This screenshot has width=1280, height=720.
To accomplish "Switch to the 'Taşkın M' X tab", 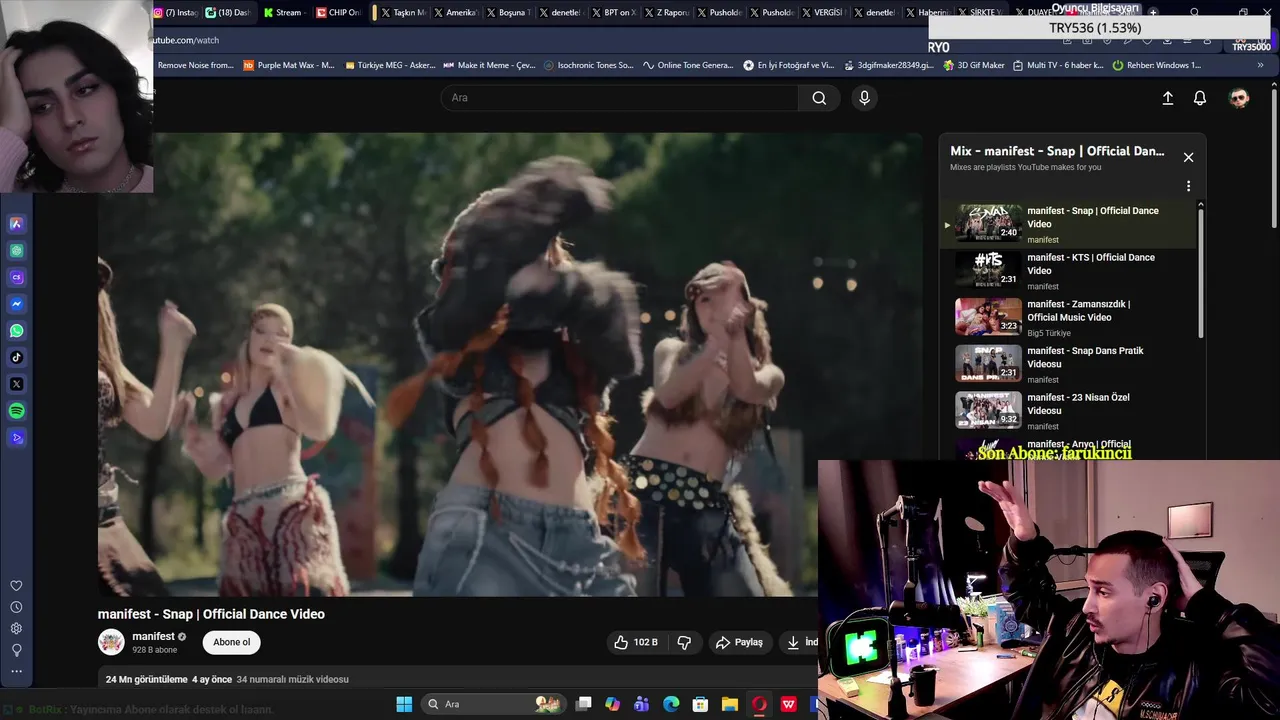I will point(404,13).
